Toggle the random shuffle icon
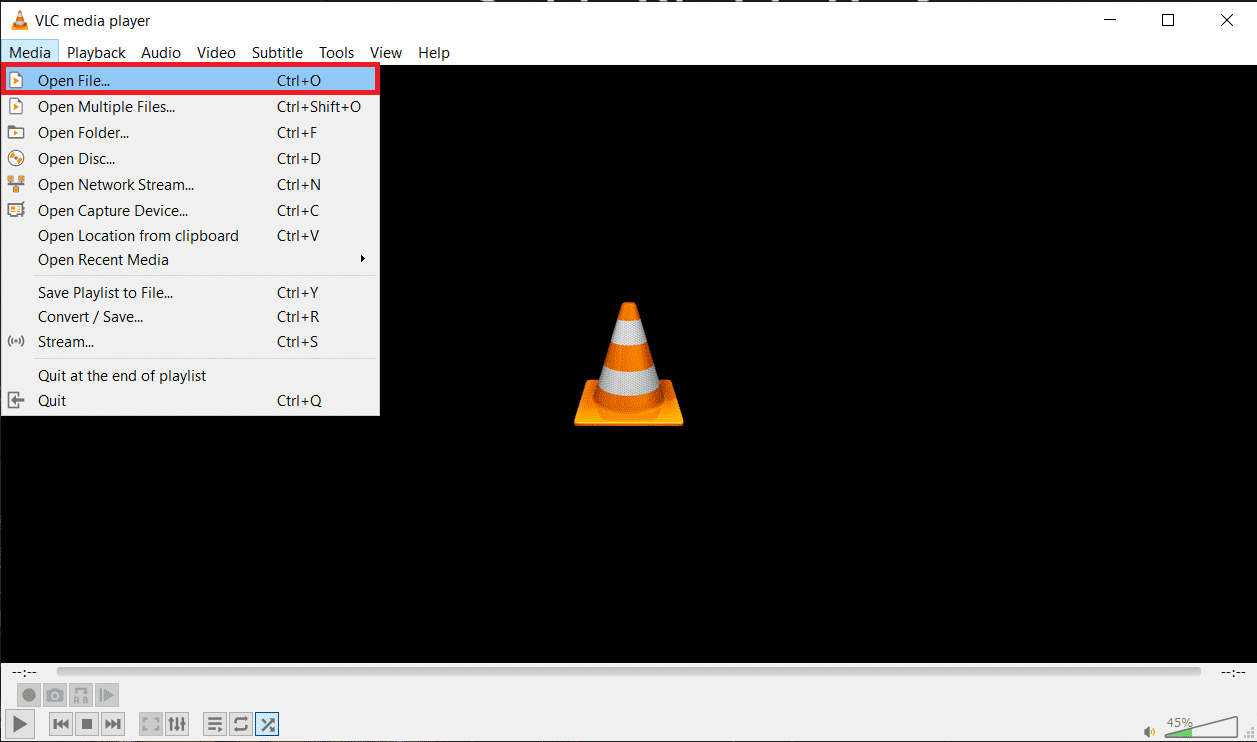The image size is (1257, 742). tap(267, 723)
